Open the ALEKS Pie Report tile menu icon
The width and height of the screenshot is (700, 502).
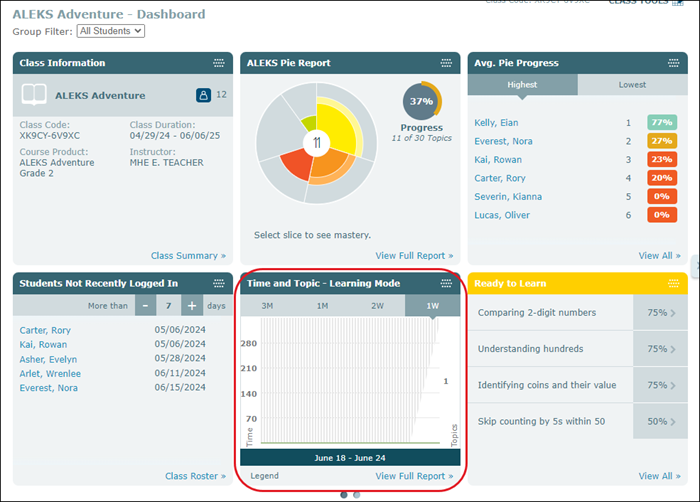[445, 63]
